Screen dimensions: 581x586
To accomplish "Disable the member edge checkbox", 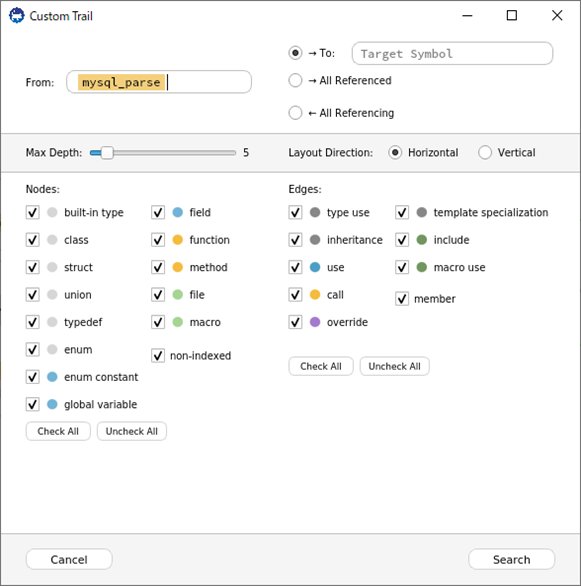I will [402, 299].
